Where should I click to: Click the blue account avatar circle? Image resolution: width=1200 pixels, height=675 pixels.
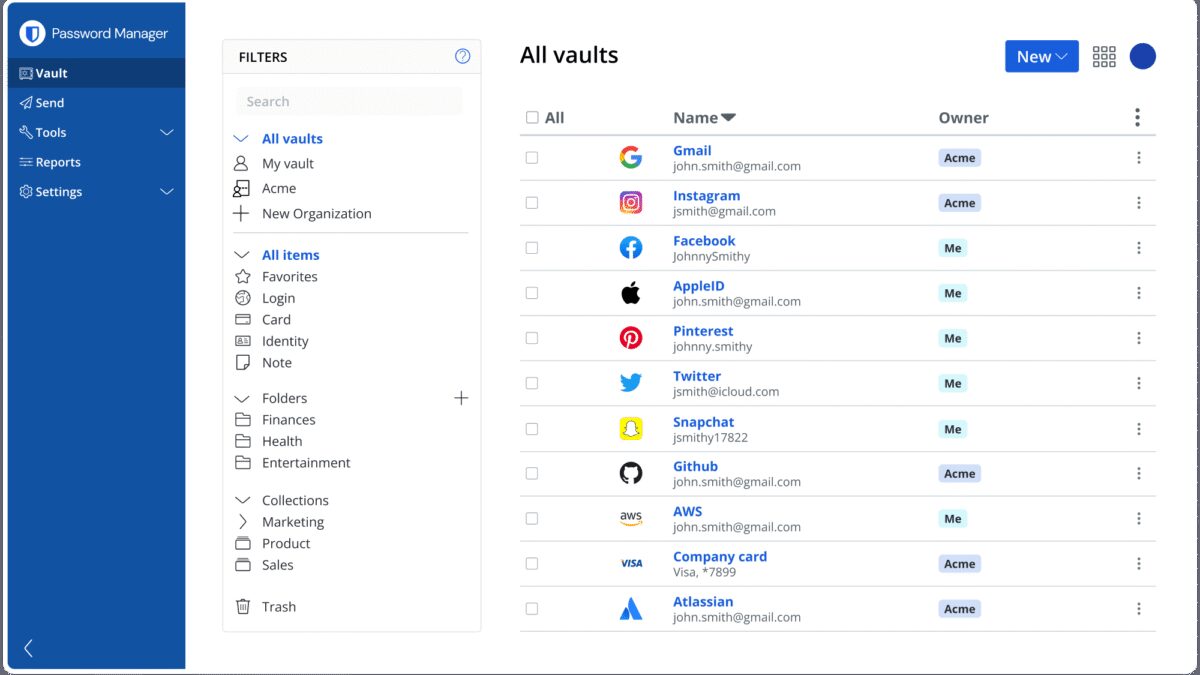[x=1142, y=57]
